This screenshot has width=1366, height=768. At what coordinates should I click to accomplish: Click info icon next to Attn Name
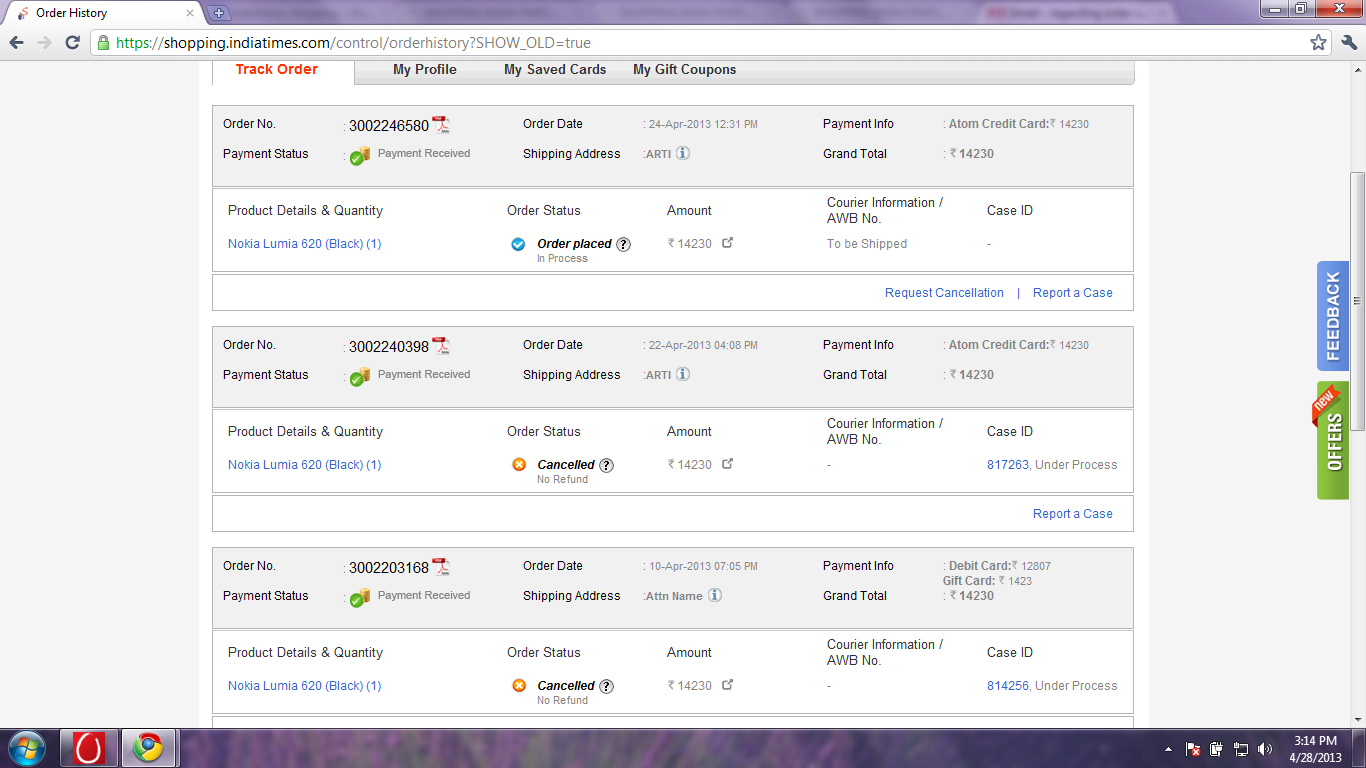click(x=715, y=595)
